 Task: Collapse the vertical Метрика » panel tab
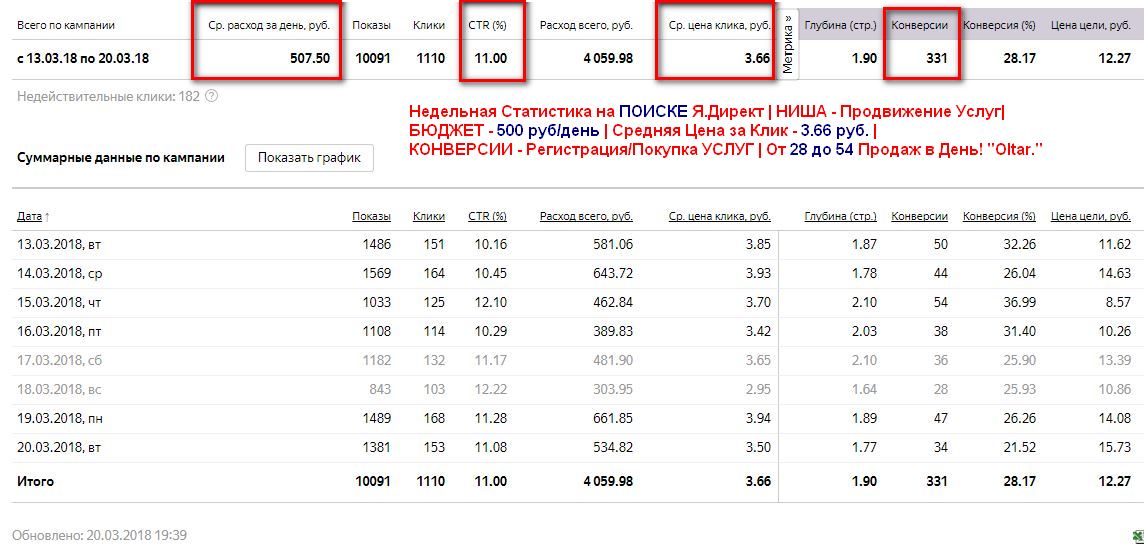788,44
